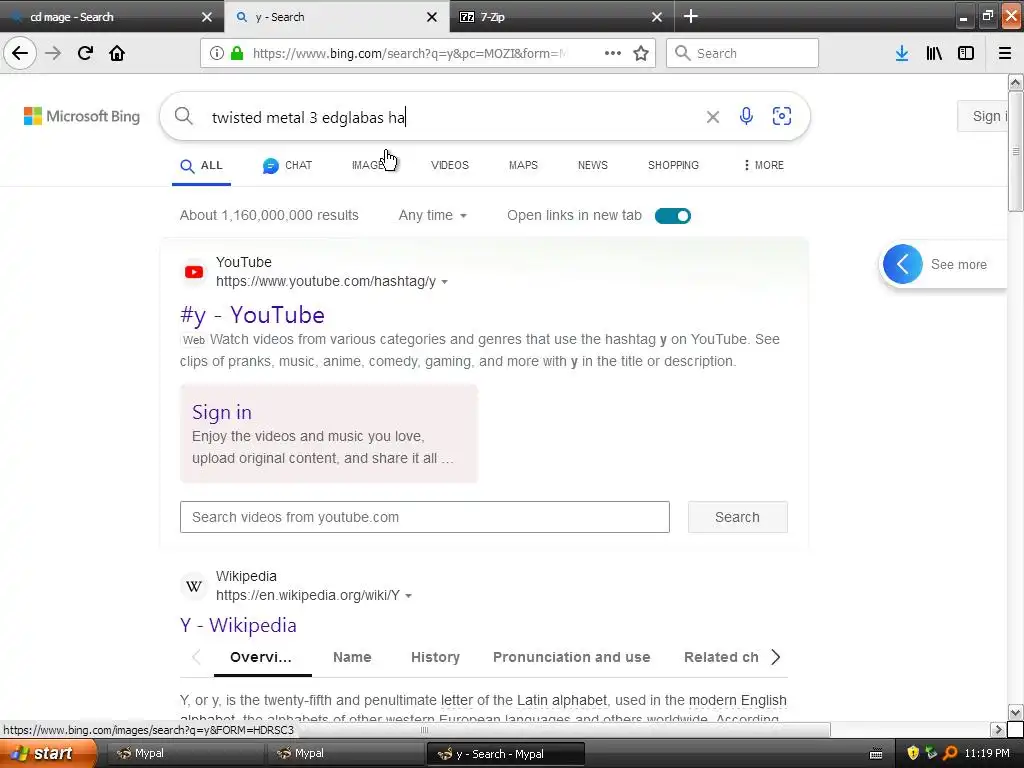1024x768 pixels.
Task: Switch to the MAPS results tab
Action: (x=523, y=165)
